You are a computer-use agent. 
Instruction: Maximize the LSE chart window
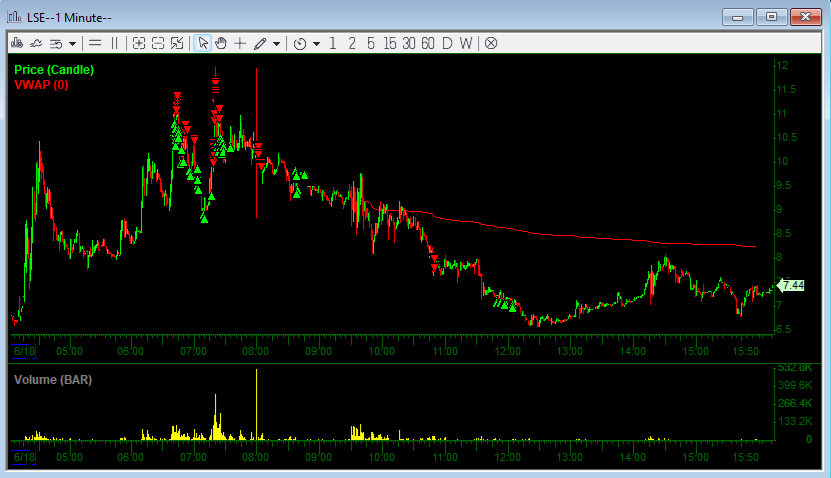pos(772,17)
